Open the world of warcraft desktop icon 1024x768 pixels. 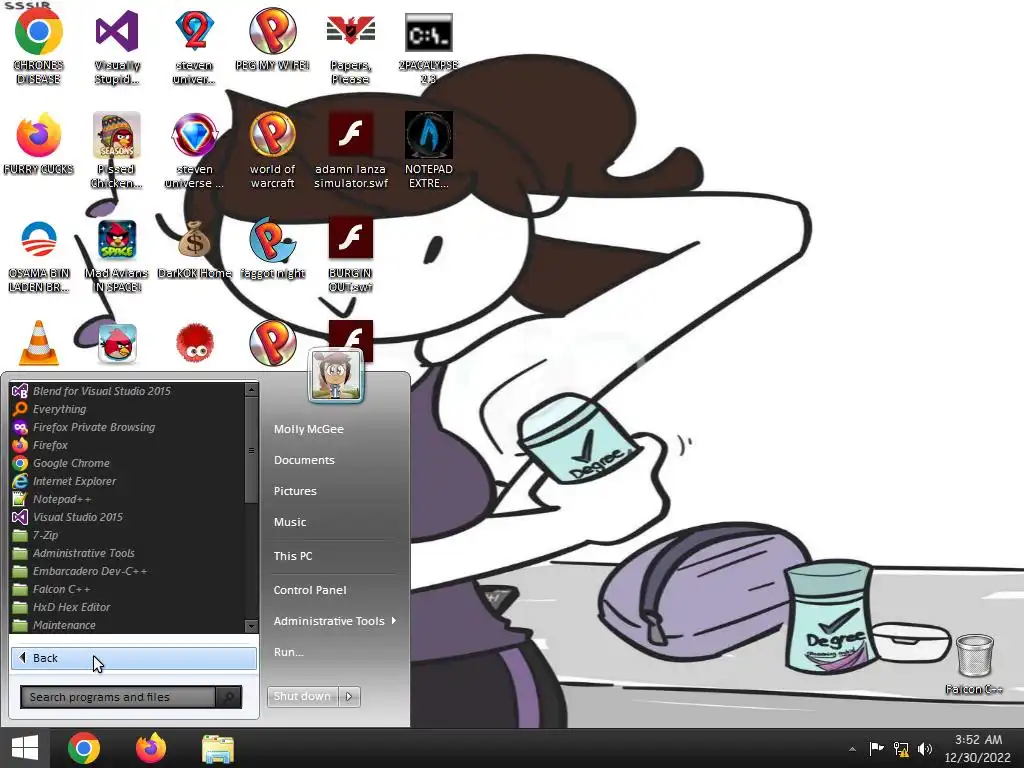click(272, 150)
